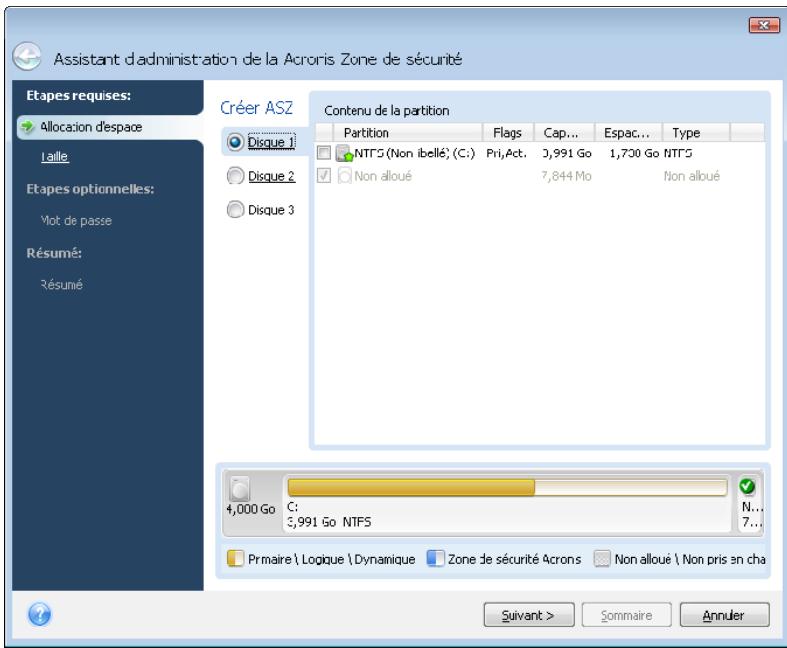Click the hard disk icon above 4,000 Go
This screenshot has height=648, width=787.
[240, 488]
